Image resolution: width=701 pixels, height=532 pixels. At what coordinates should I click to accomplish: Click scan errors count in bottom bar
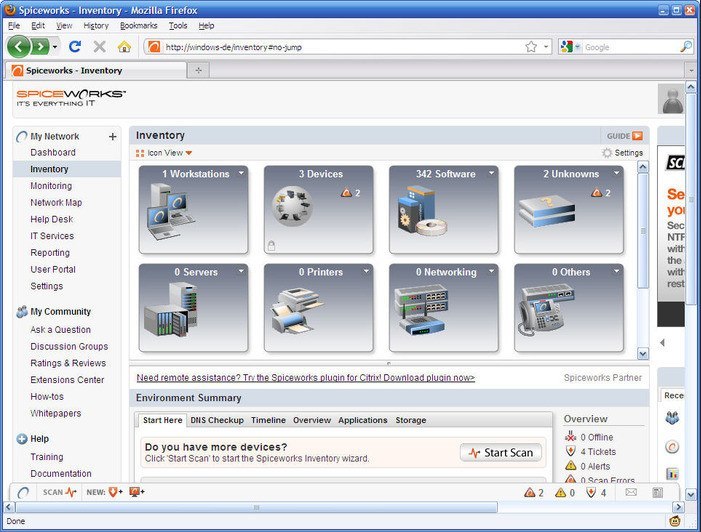pyautogui.click(x=534, y=493)
